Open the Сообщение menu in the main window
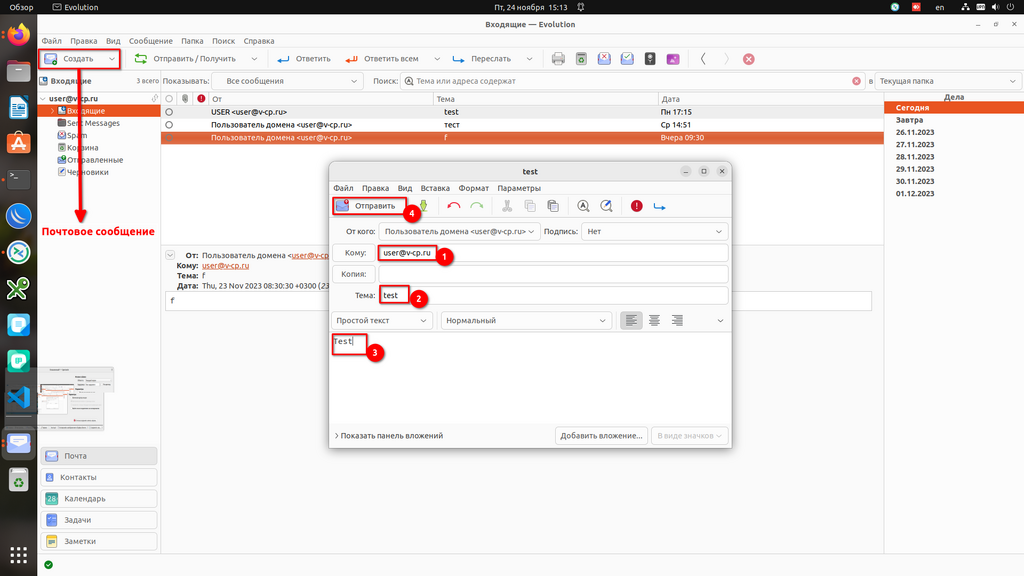The image size is (1024, 576). tap(150, 41)
